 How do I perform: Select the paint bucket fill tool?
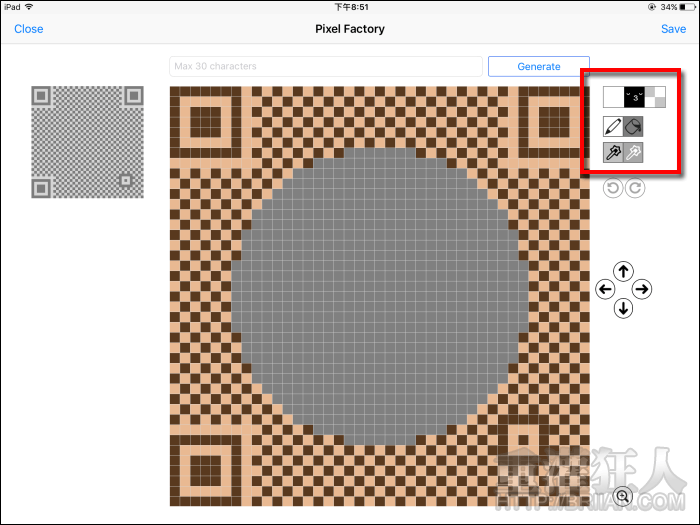pyautogui.click(x=634, y=127)
